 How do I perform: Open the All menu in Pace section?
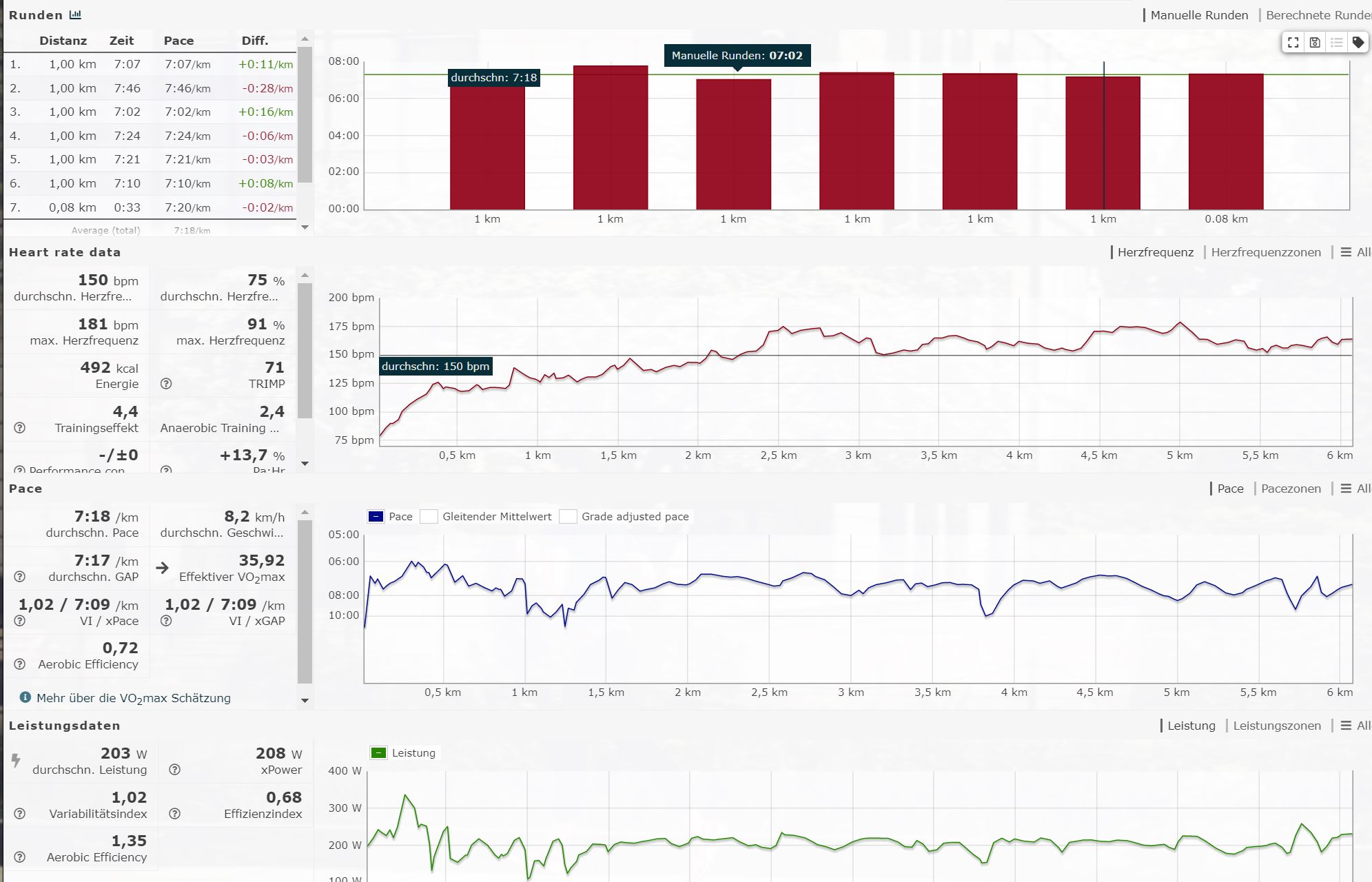[1355, 489]
